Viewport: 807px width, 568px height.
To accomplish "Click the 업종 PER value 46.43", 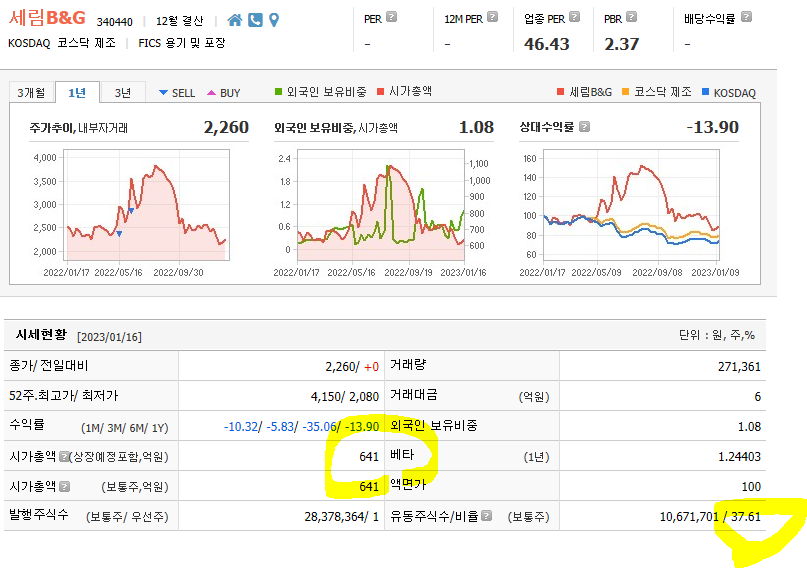I will pos(547,44).
